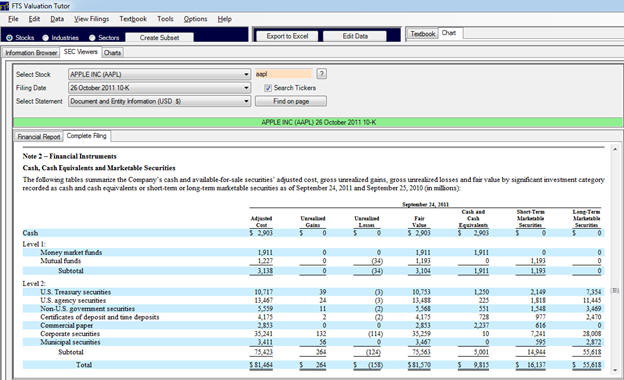
Task: Switch to the Financial Report tab
Action: 39,137
